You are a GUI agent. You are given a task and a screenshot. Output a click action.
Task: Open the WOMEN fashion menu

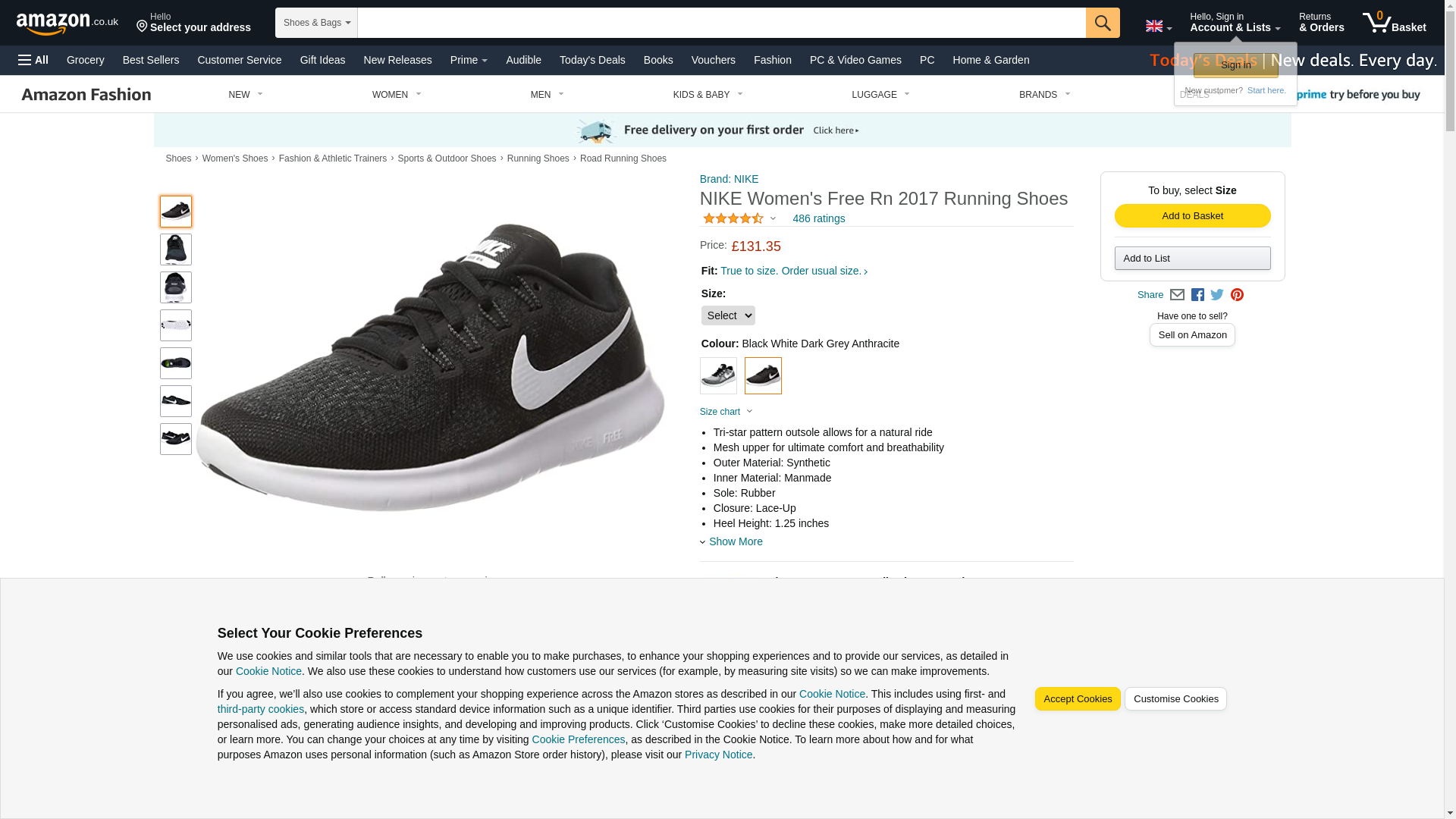pos(396,95)
